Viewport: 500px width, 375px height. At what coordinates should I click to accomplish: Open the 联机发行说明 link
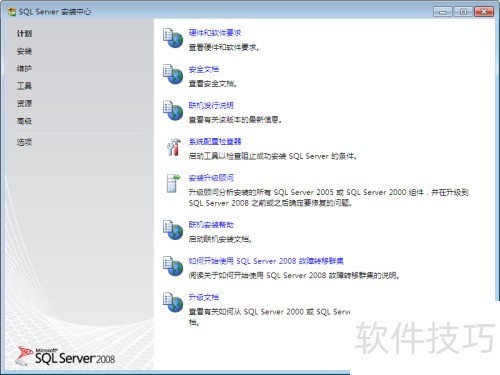[x=211, y=105]
